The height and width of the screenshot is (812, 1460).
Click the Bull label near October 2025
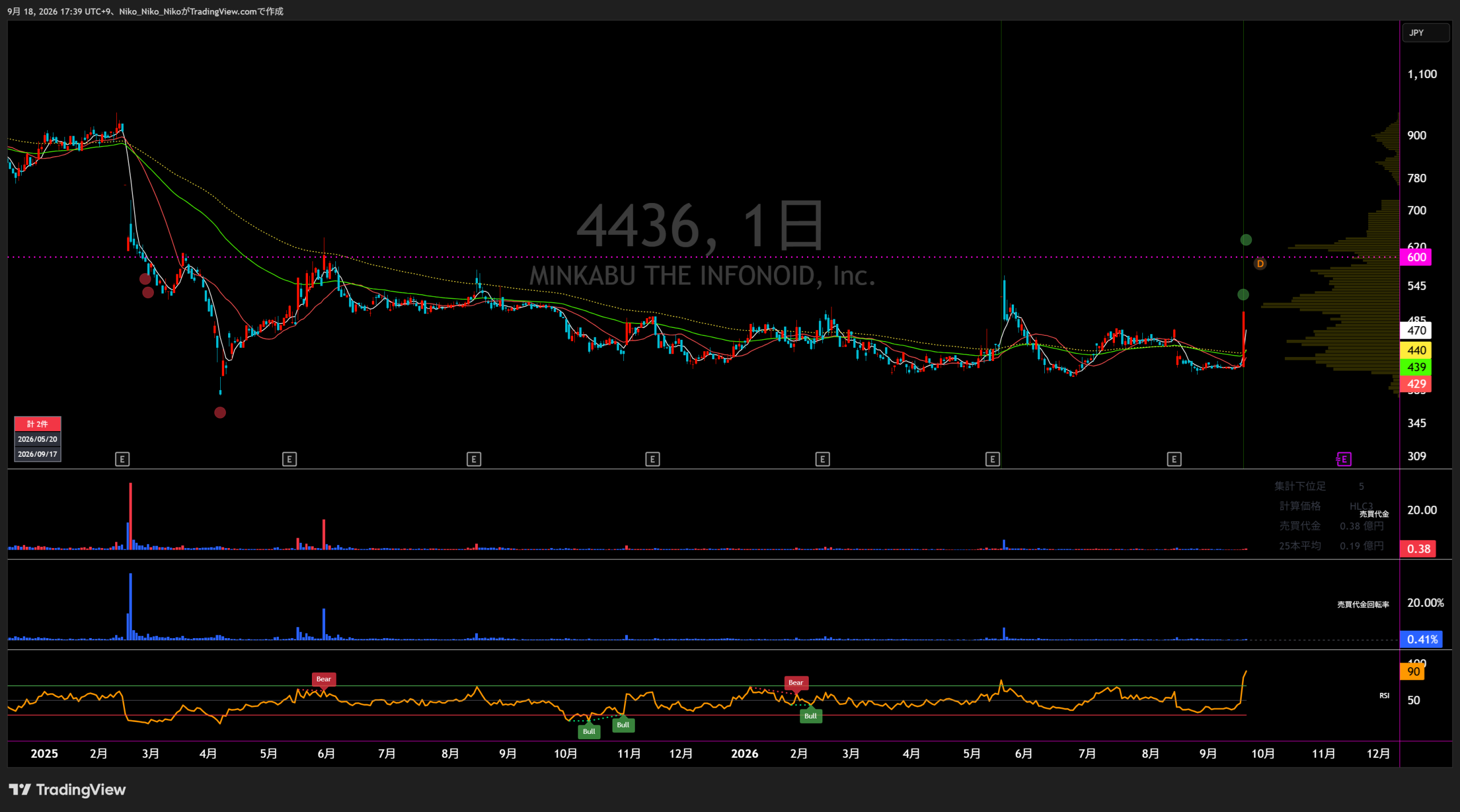(589, 732)
